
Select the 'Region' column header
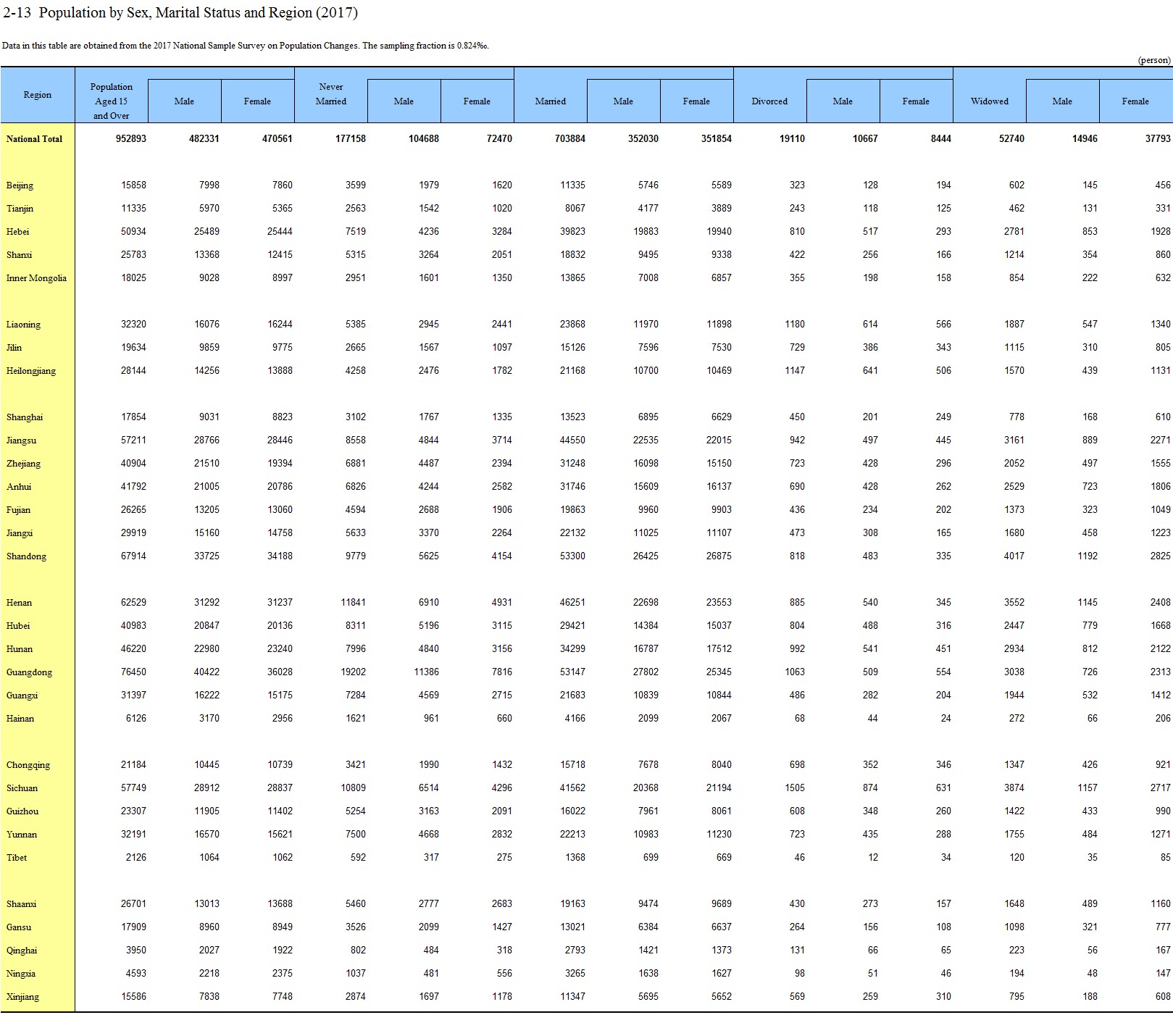pos(38,95)
